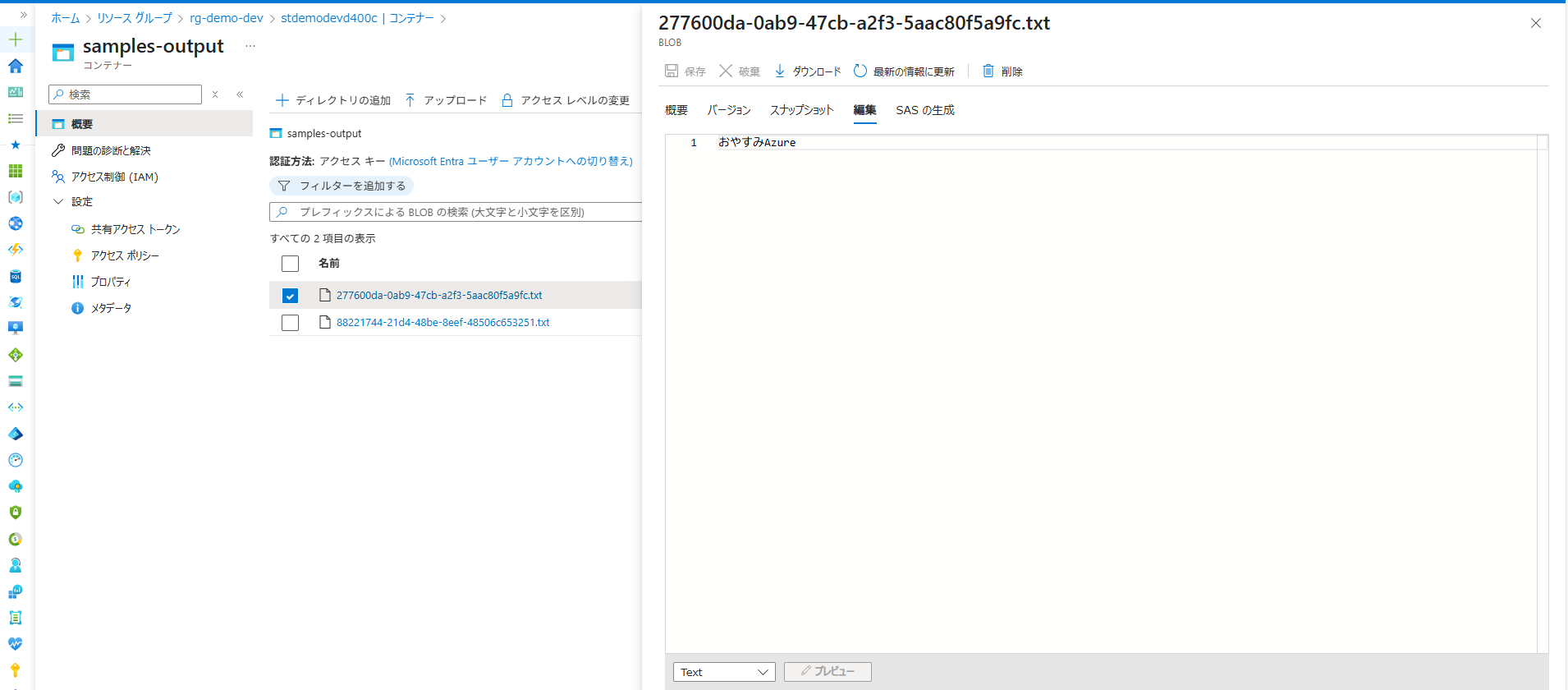Click the refresh circular arrow icon
The width and height of the screenshot is (1568, 690).
click(860, 71)
